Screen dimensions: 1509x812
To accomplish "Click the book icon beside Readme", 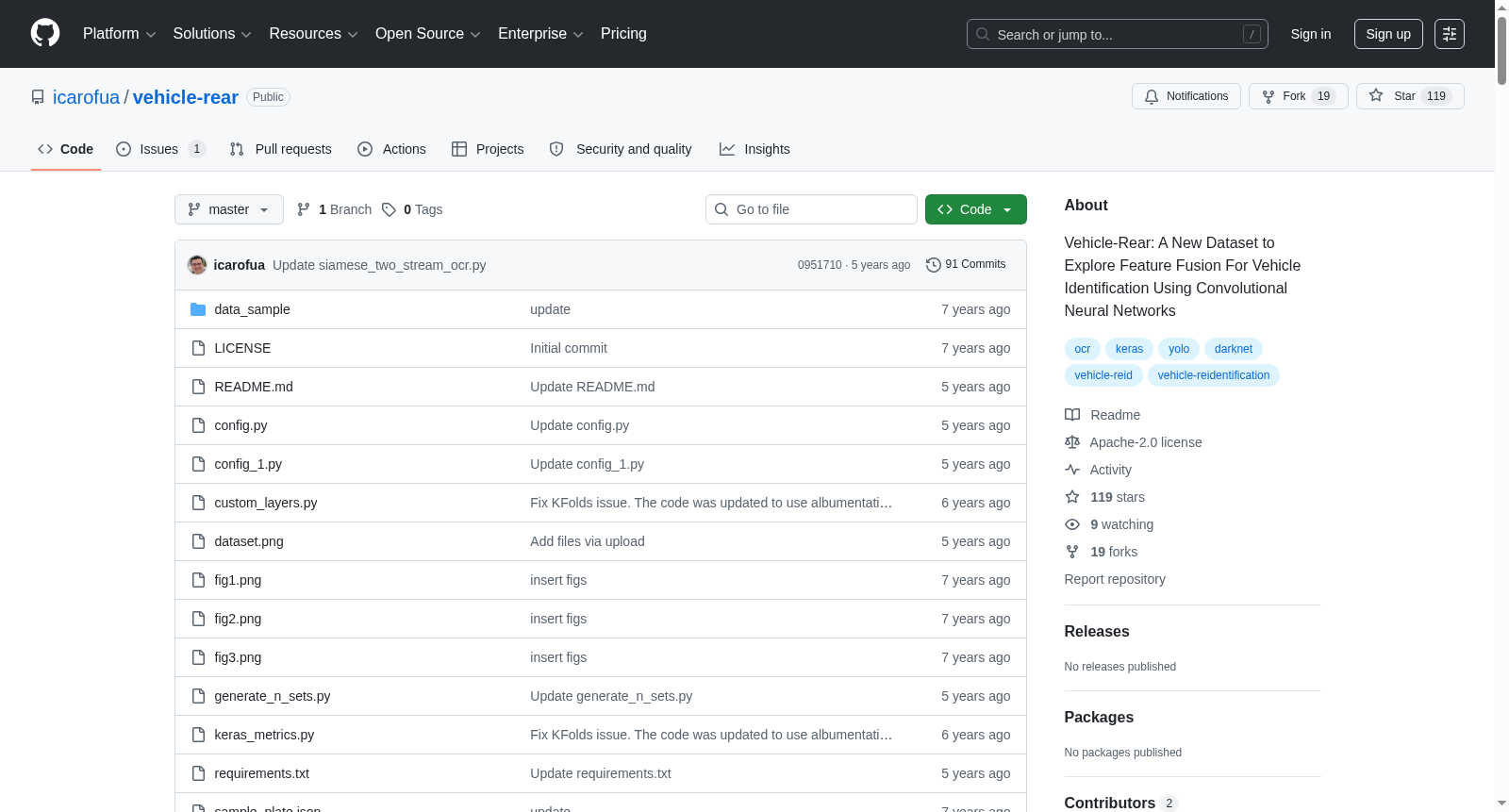I will tap(1072, 415).
